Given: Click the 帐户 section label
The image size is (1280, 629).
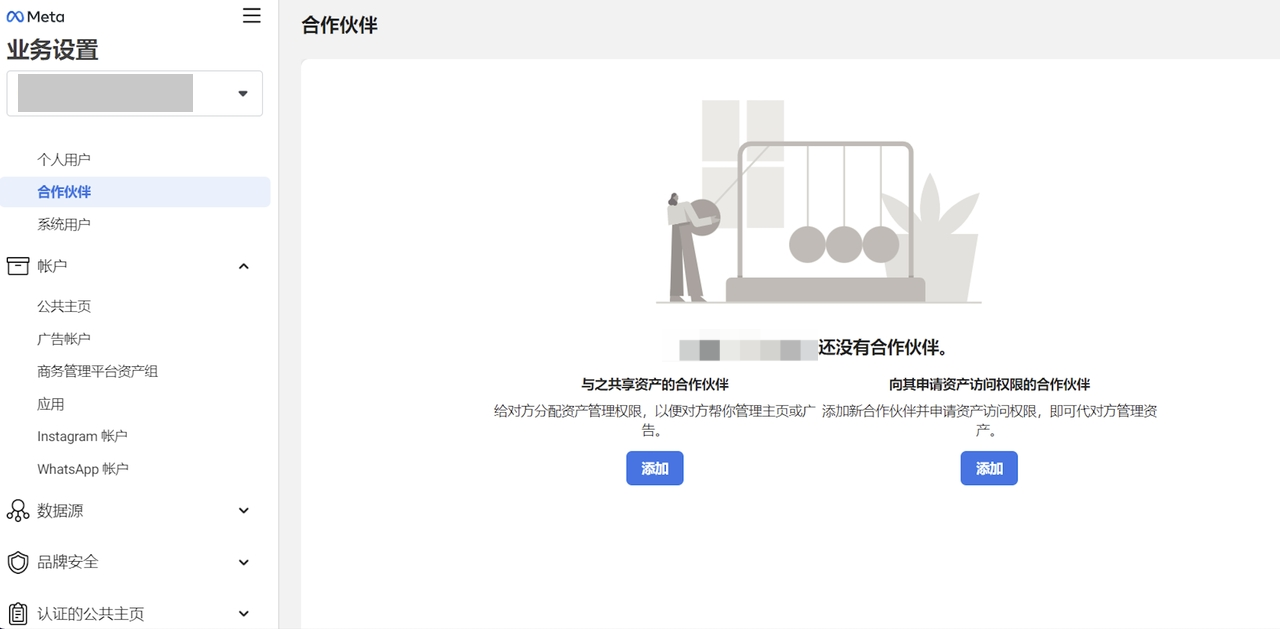Looking at the screenshot, I should point(52,266).
